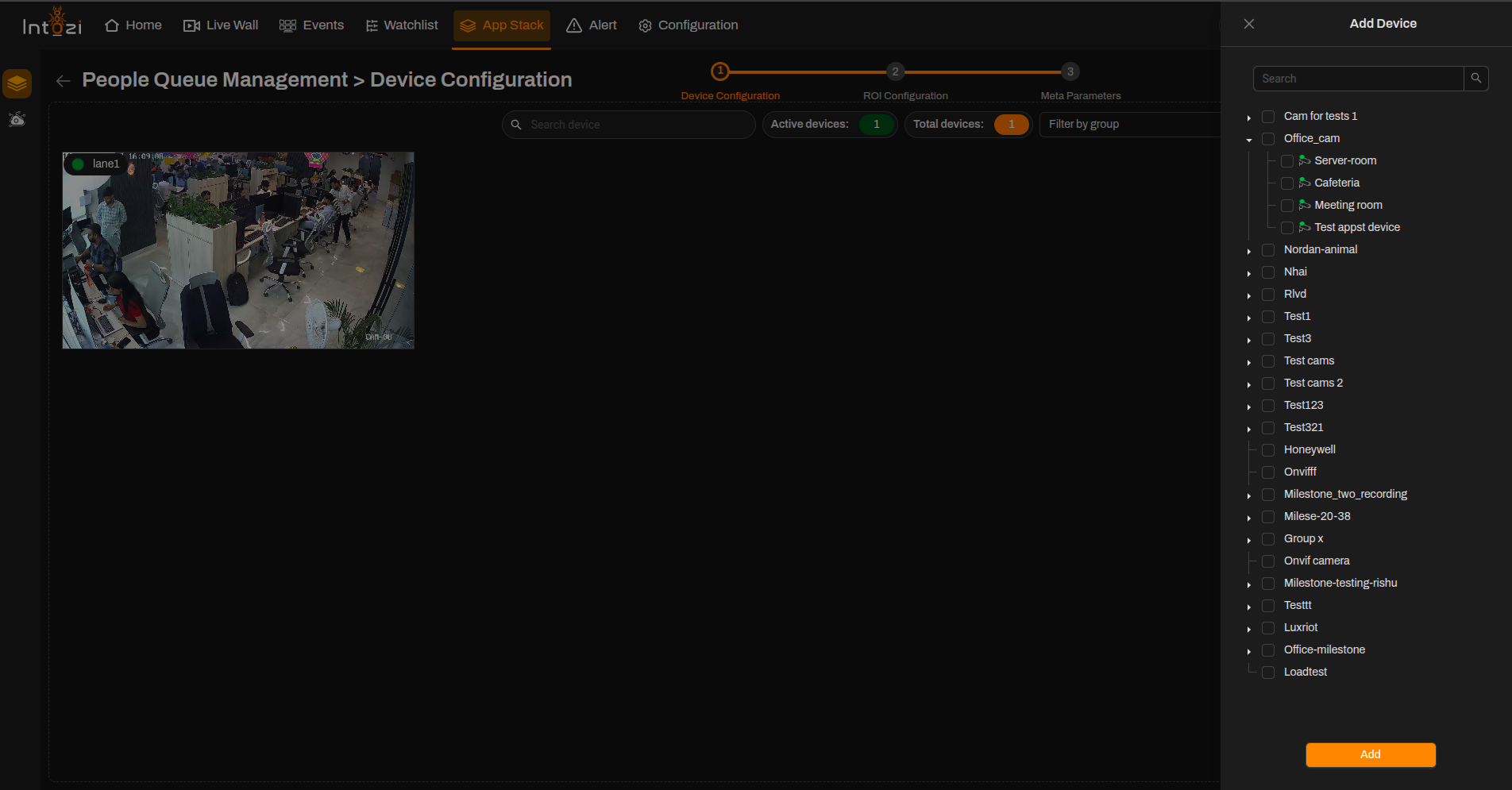1512x790 pixels.
Task: Switch to the Alert tab
Action: (x=592, y=25)
